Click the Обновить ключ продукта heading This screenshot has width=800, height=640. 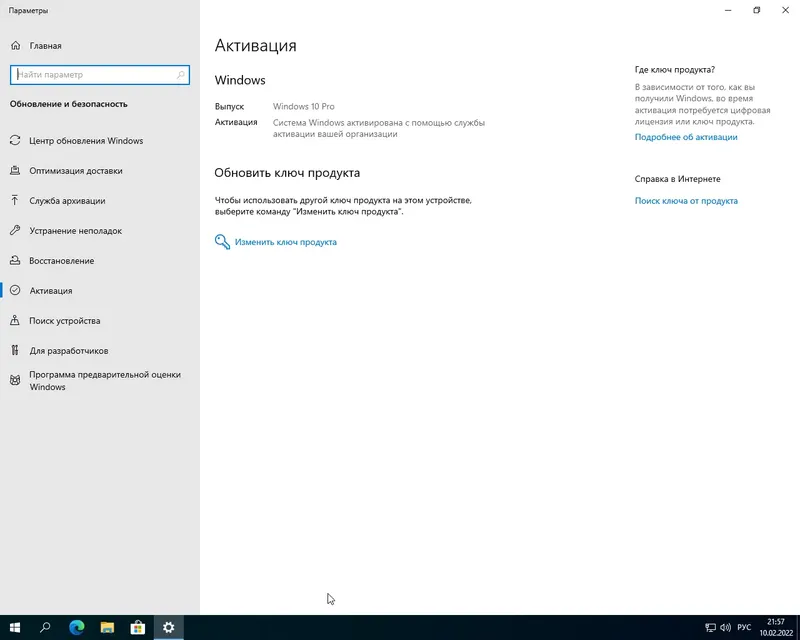tap(287, 173)
